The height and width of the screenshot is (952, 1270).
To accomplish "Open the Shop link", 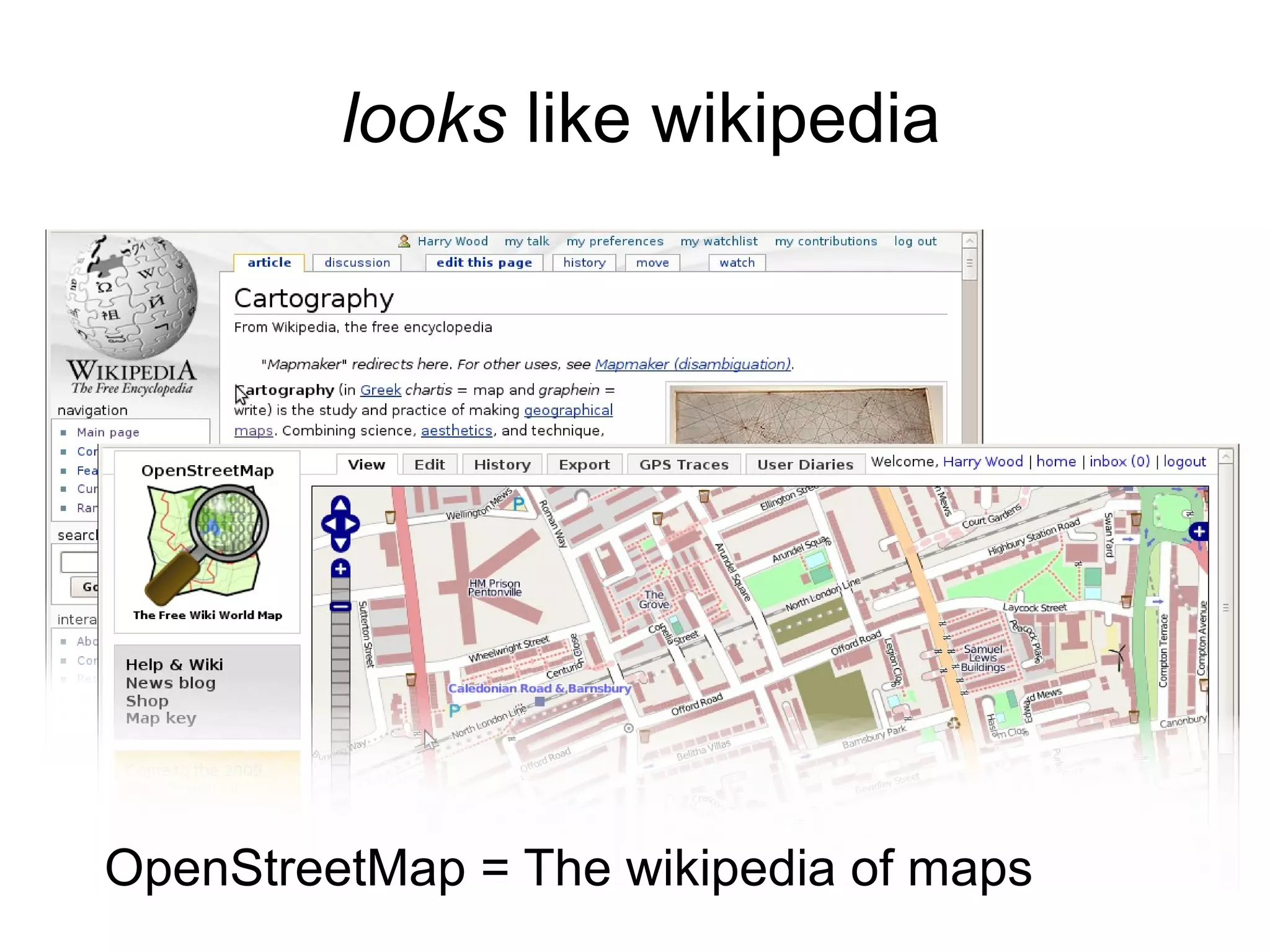I will tap(147, 701).
